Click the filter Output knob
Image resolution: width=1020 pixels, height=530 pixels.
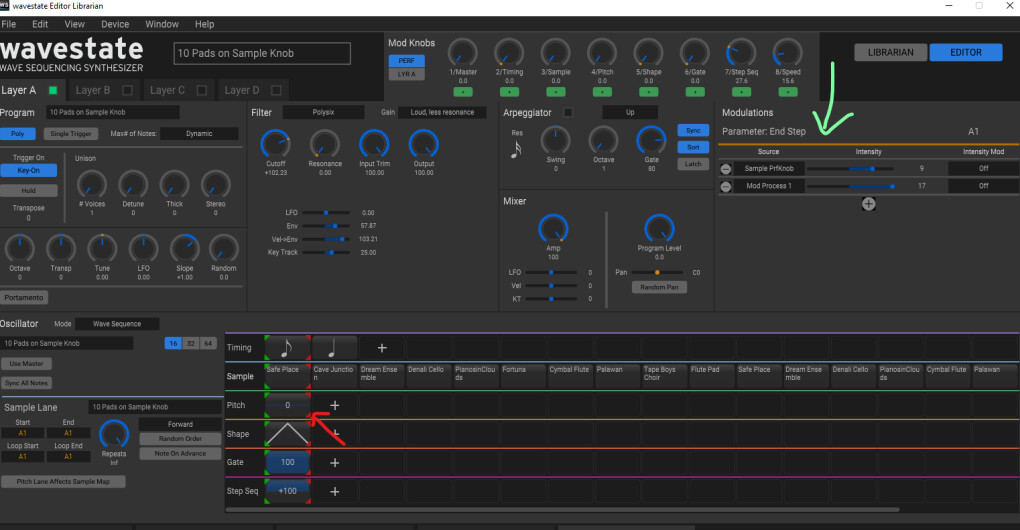[423, 144]
